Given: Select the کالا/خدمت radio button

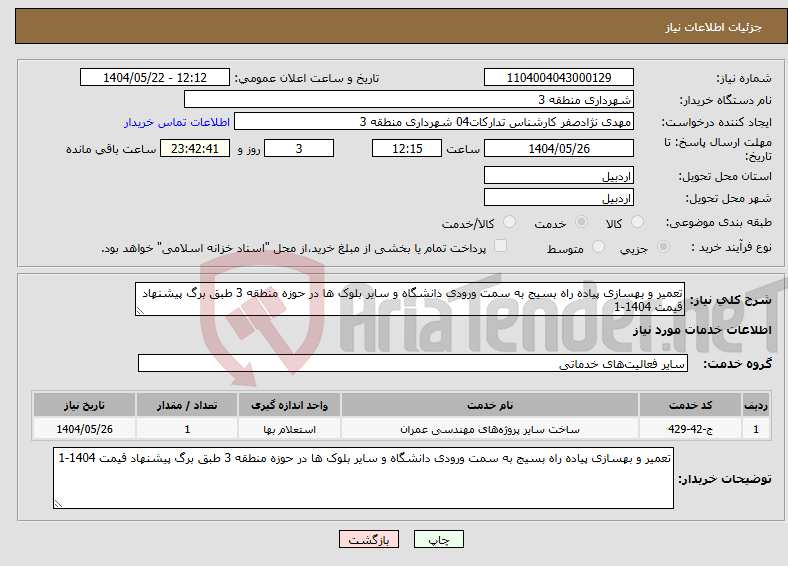Looking at the screenshot, I should point(510,222).
